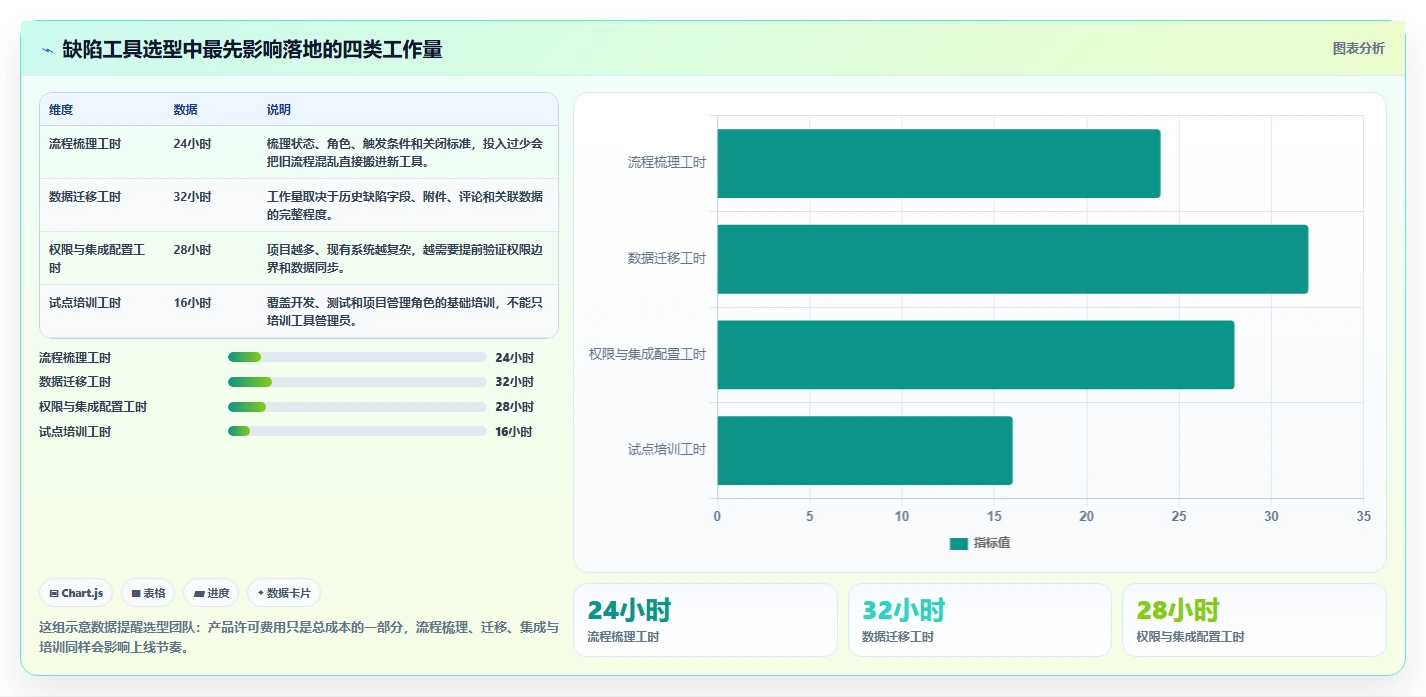Click the 权限与集成配置工时 chart bar
1426x697 pixels.
pos(976,355)
